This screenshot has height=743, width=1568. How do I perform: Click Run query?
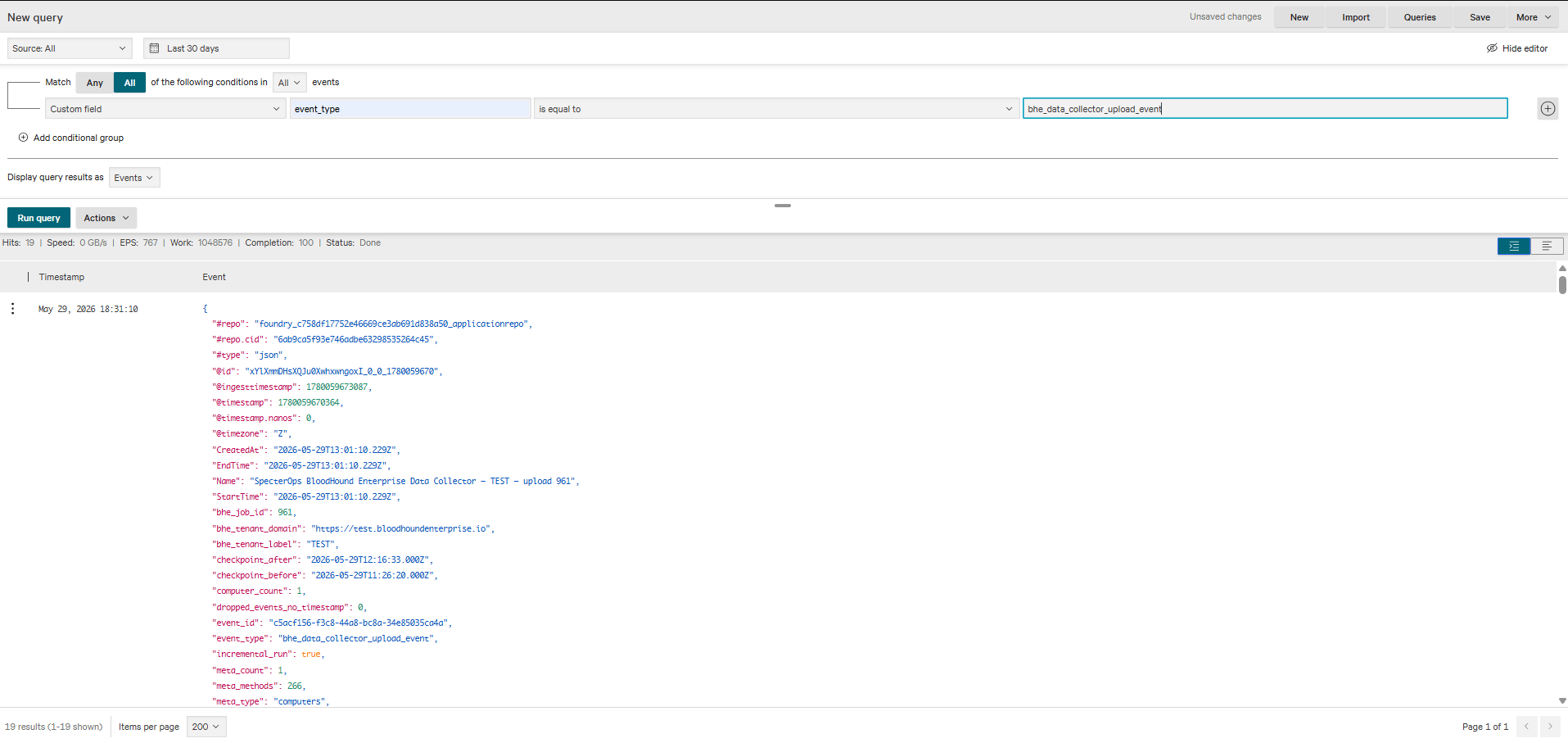[38, 218]
